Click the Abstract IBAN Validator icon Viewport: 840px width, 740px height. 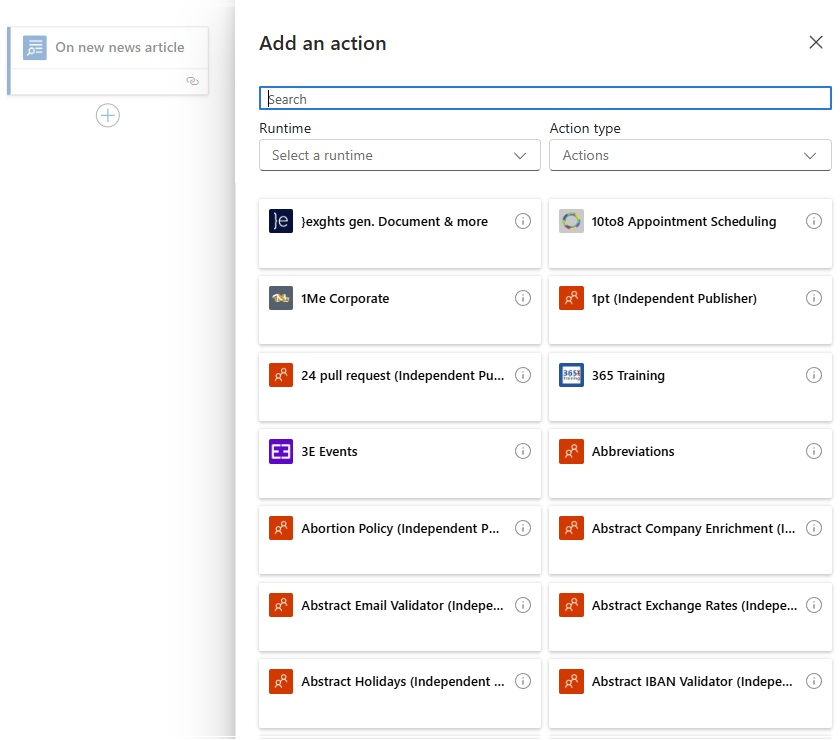tap(571, 682)
